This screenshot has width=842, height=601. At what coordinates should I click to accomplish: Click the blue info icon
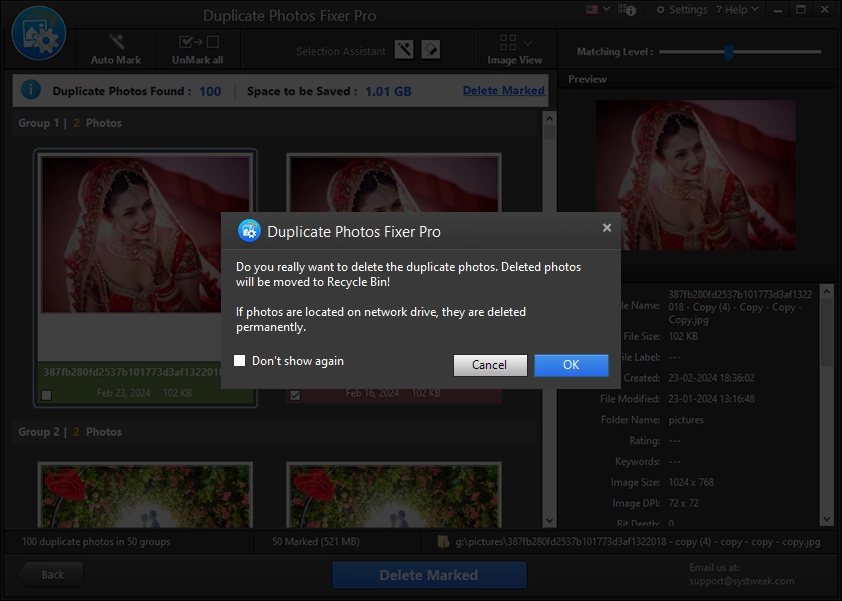coord(31,90)
